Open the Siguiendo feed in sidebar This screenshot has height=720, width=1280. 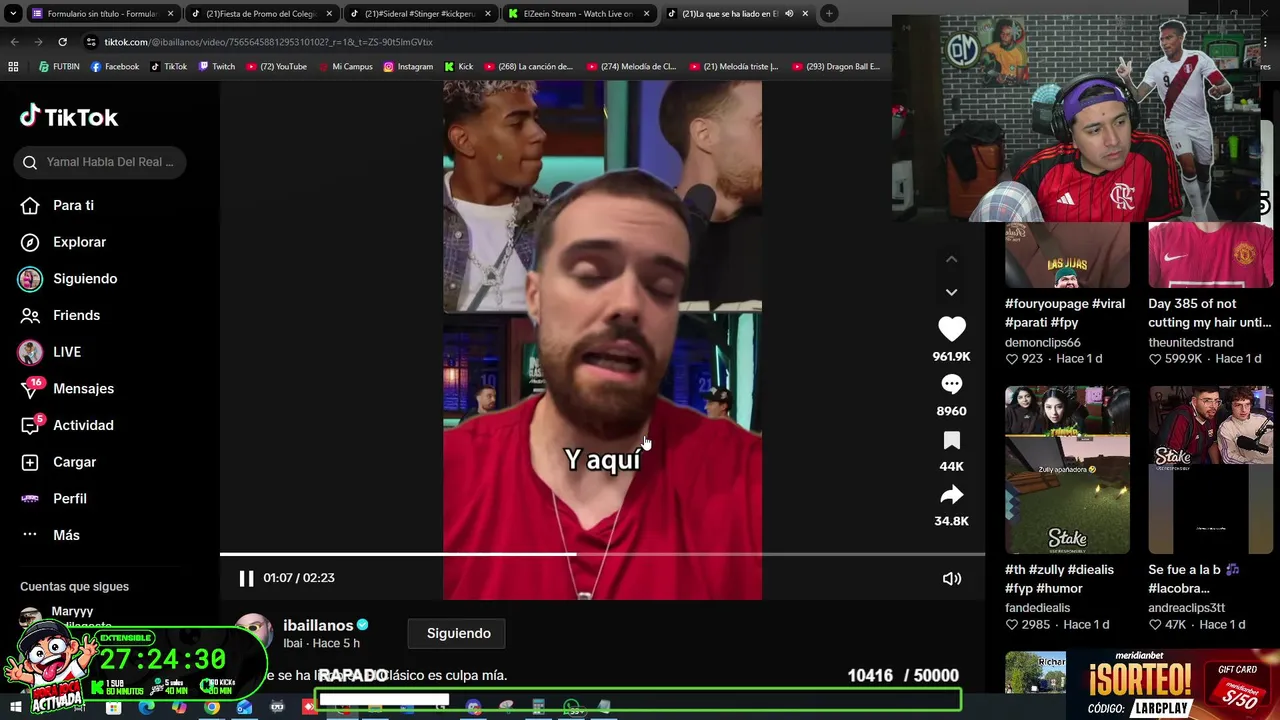pyautogui.click(x=85, y=279)
